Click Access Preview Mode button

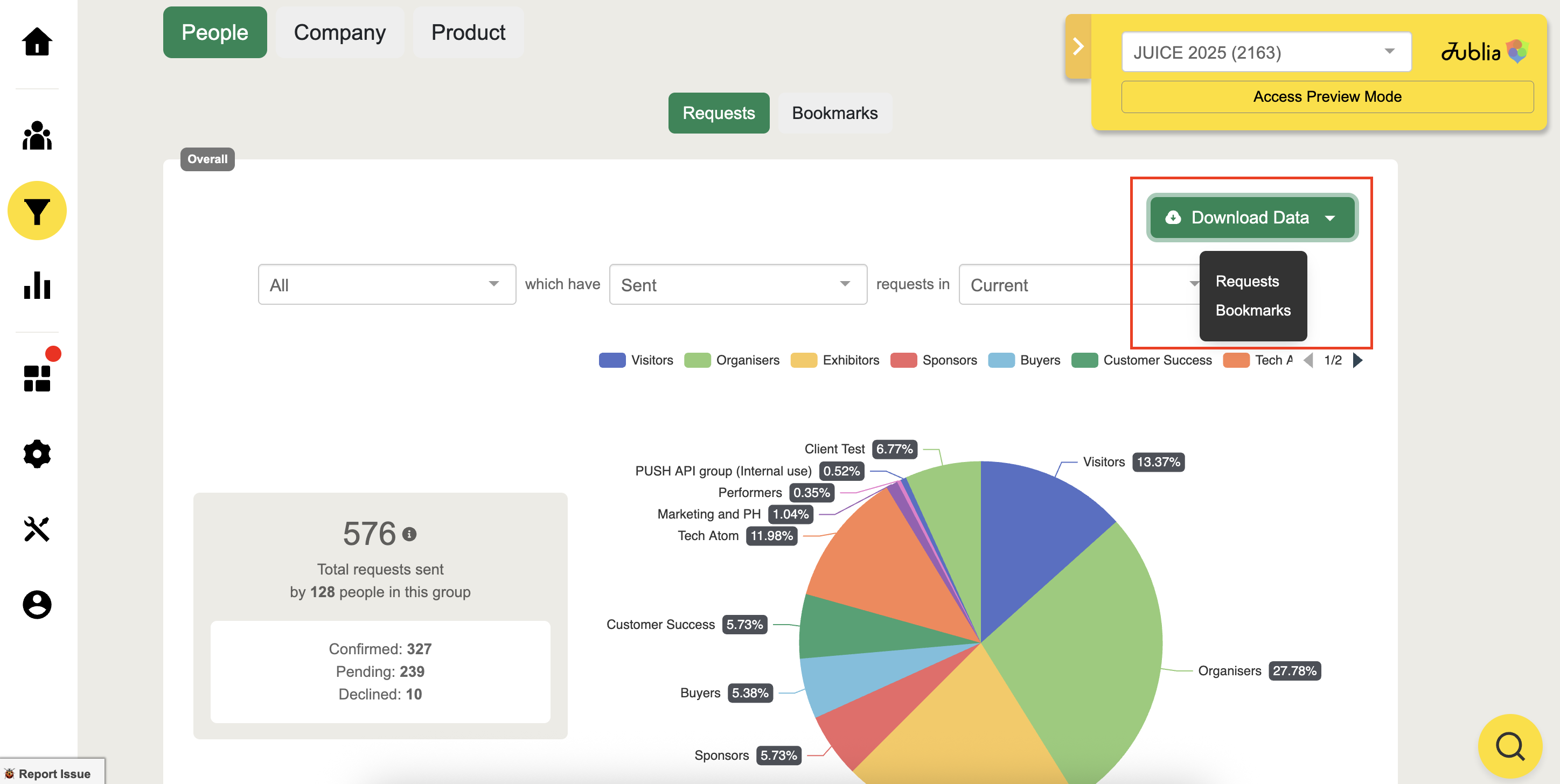click(x=1326, y=97)
